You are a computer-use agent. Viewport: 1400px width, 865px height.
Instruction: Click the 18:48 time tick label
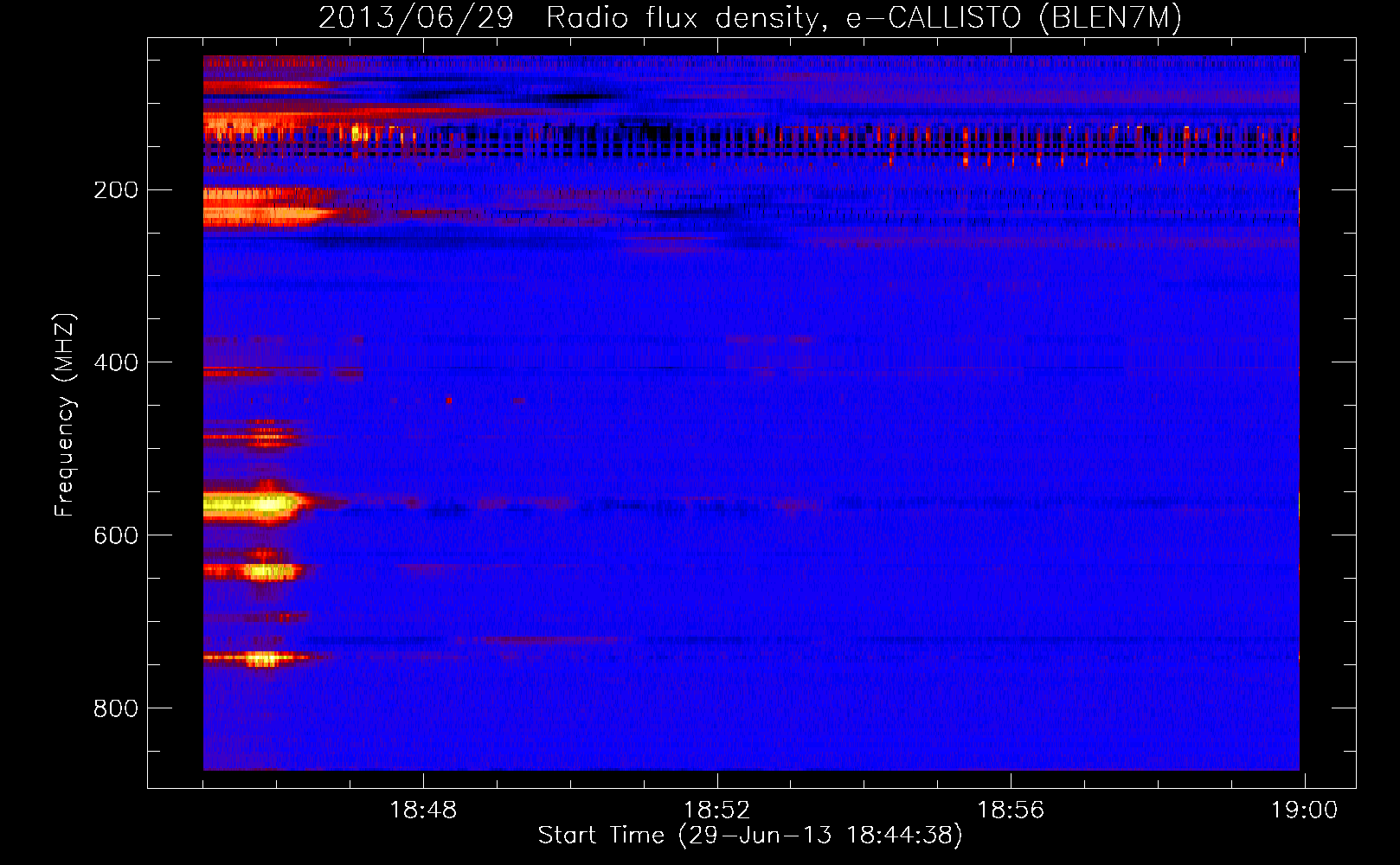pyautogui.click(x=423, y=811)
